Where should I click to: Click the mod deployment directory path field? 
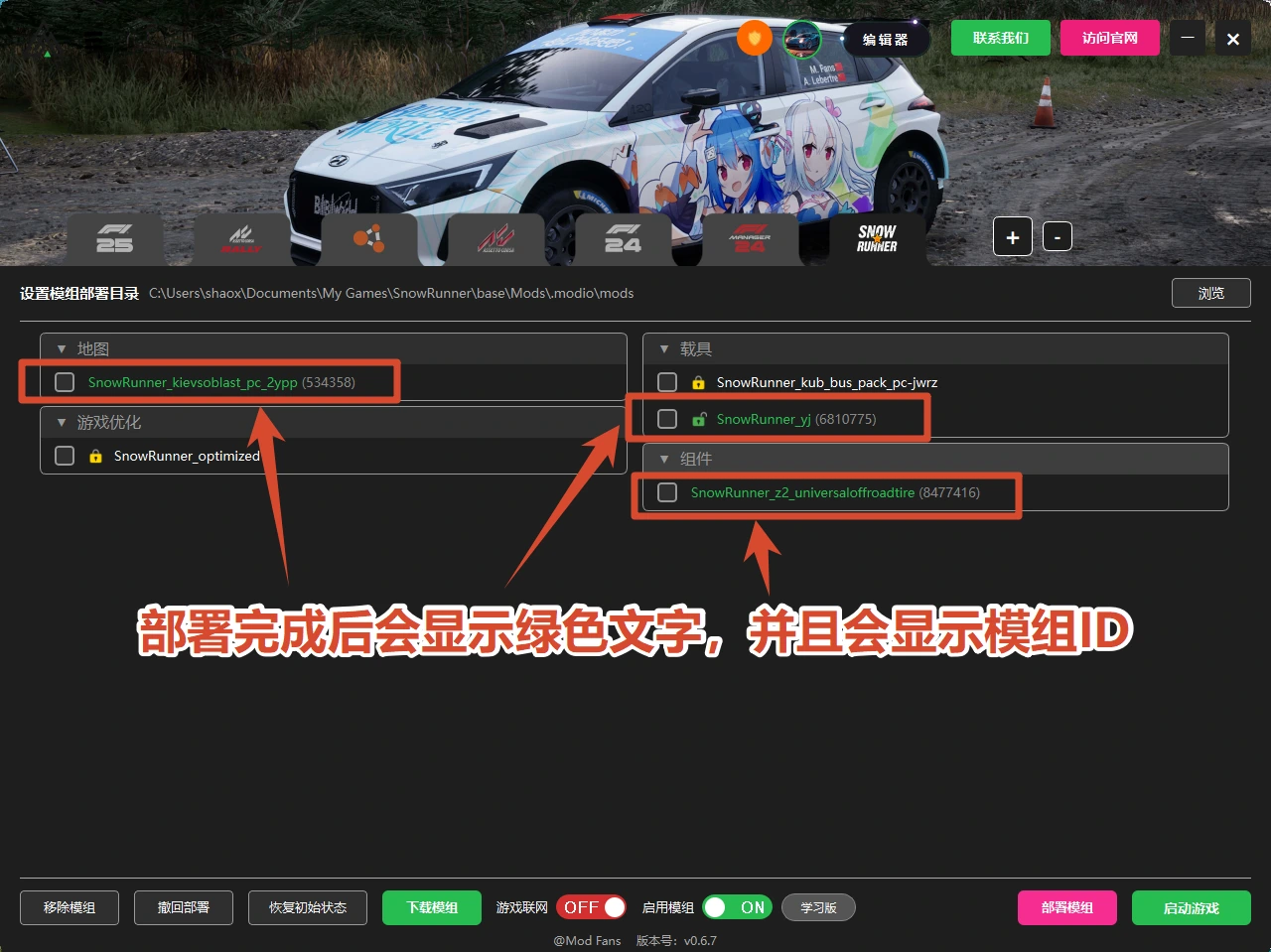point(391,293)
